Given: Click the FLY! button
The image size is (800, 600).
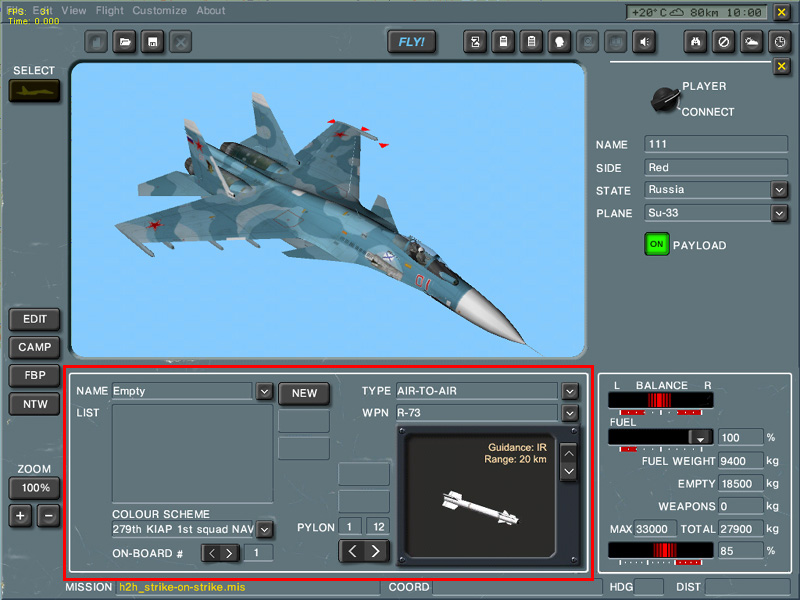Looking at the screenshot, I should click(411, 42).
